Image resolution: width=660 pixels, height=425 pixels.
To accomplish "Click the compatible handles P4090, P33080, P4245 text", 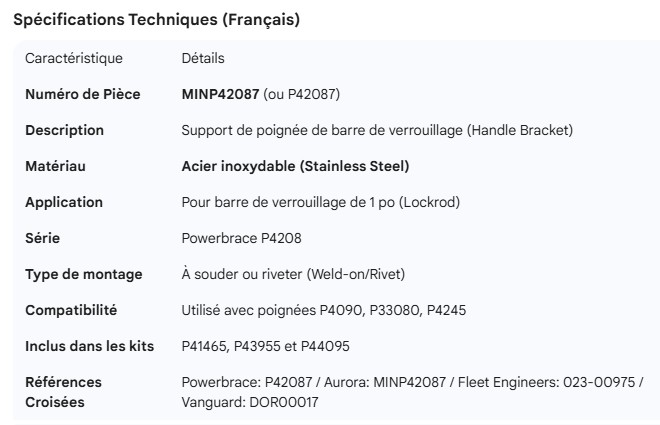I will 323,310.
